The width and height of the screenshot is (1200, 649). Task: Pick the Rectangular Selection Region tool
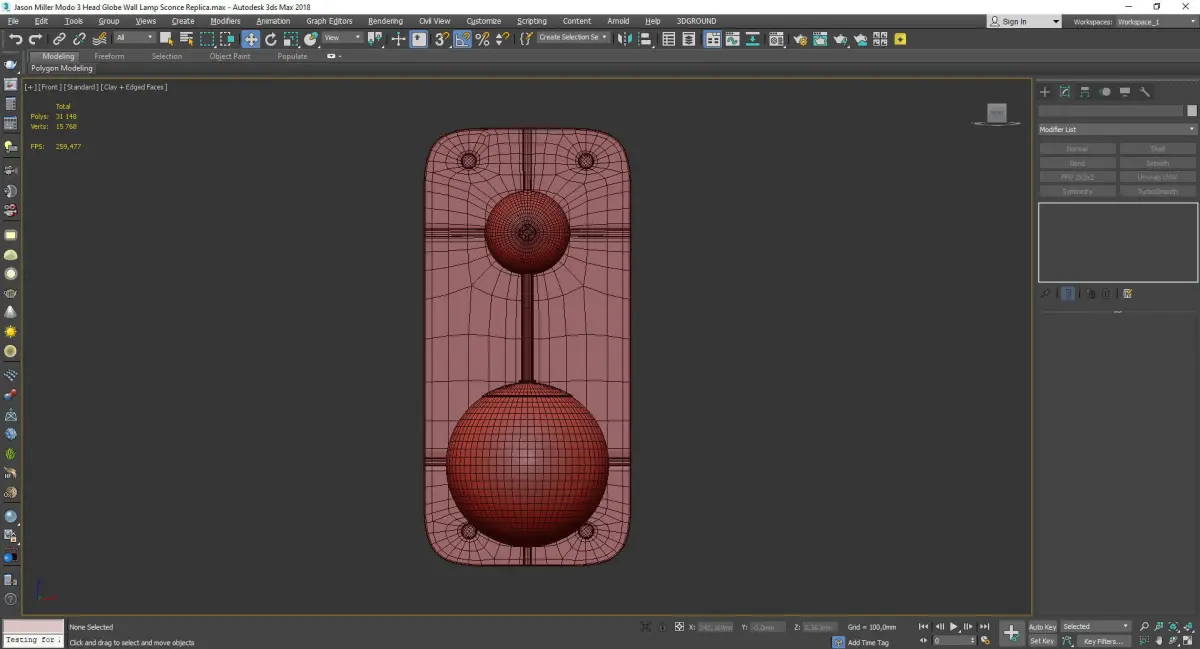207,39
